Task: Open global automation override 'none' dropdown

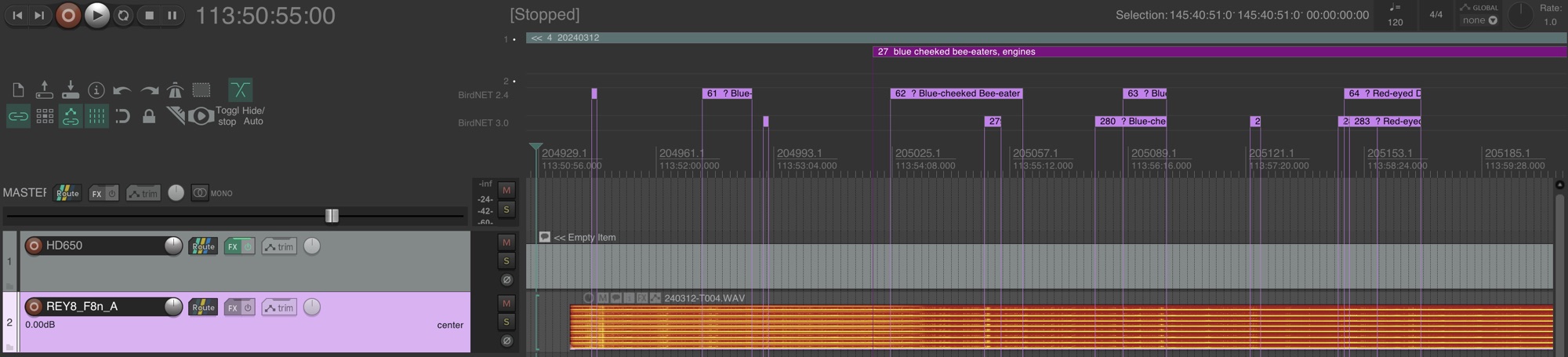Action: tap(1477, 20)
